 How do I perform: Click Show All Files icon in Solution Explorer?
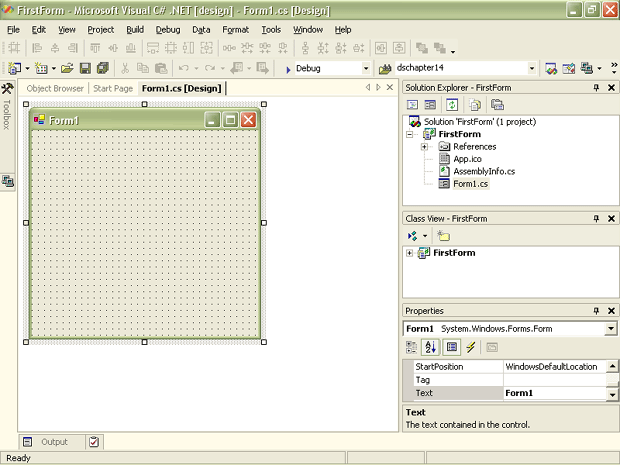click(x=475, y=105)
